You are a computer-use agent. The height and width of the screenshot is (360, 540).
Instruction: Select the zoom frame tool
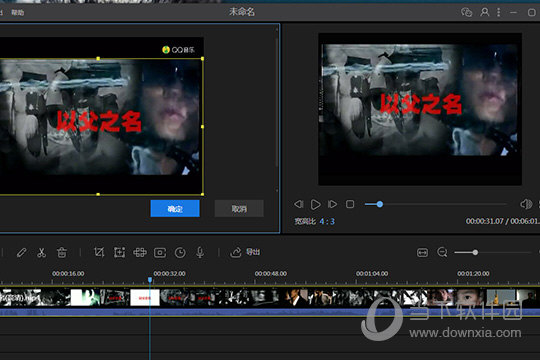click(x=119, y=253)
